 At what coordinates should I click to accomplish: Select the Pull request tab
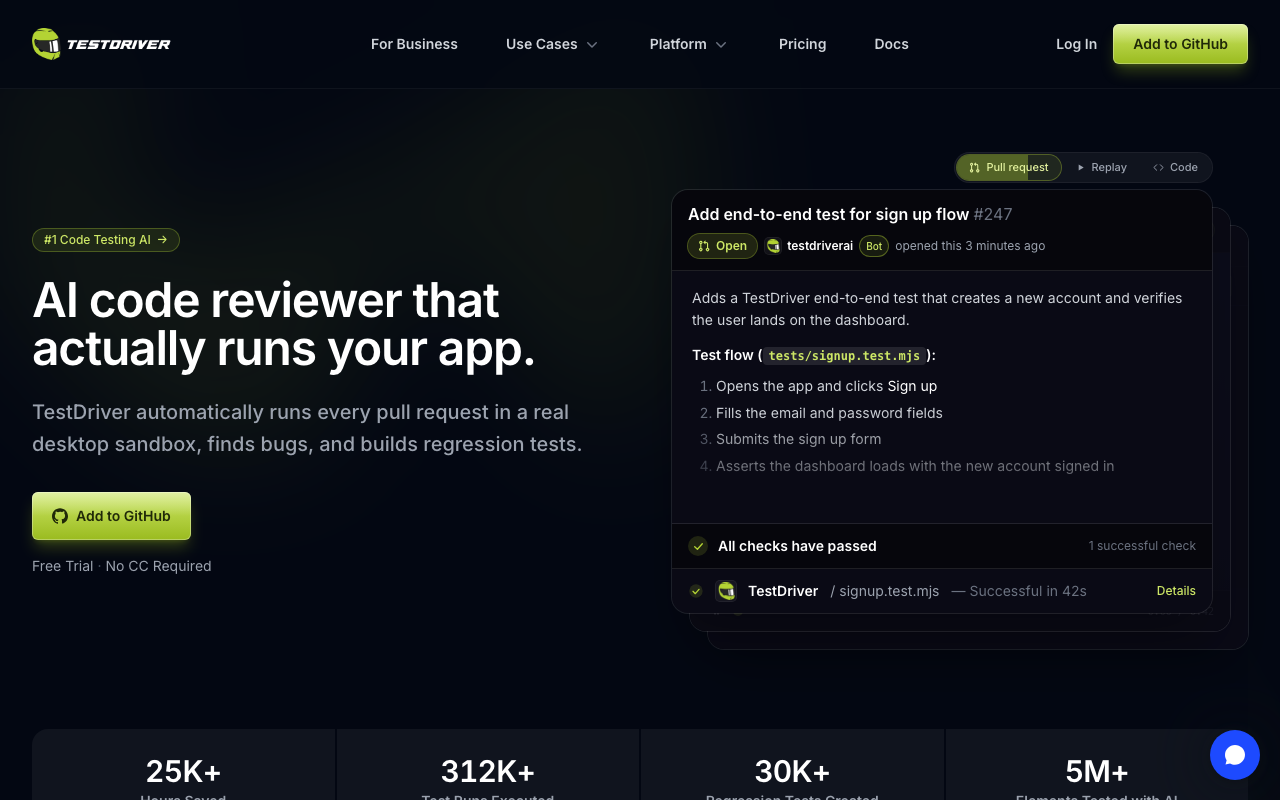pos(1009,167)
